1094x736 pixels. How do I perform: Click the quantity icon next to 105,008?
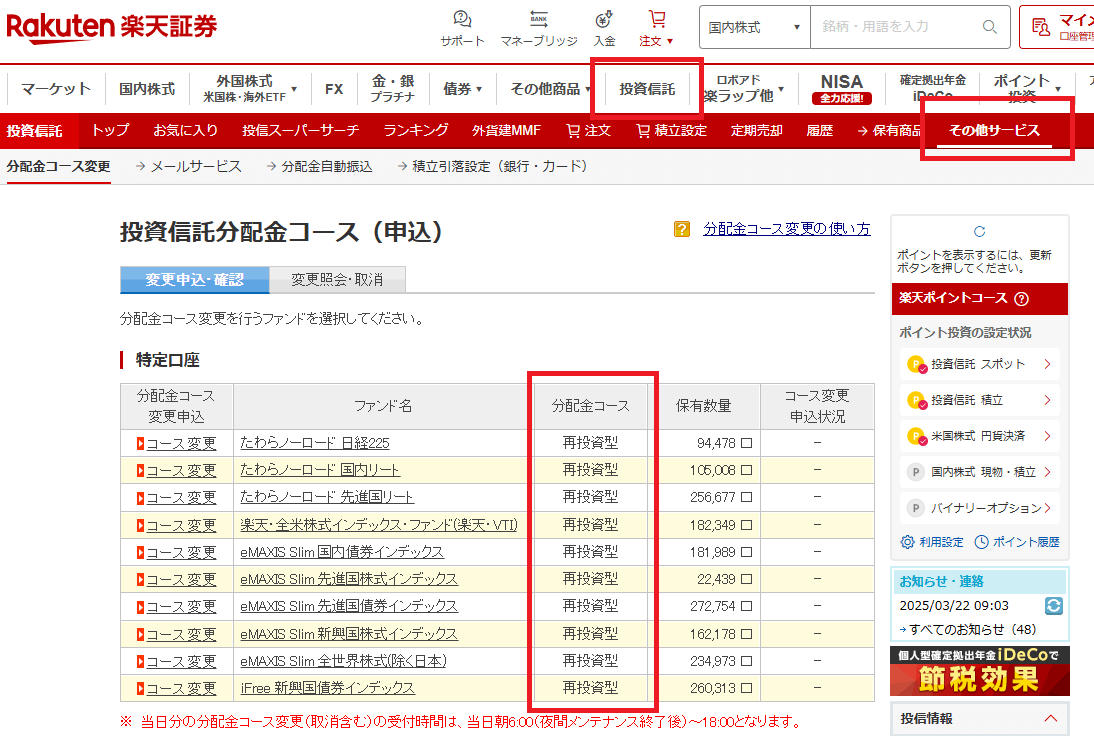tap(747, 470)
